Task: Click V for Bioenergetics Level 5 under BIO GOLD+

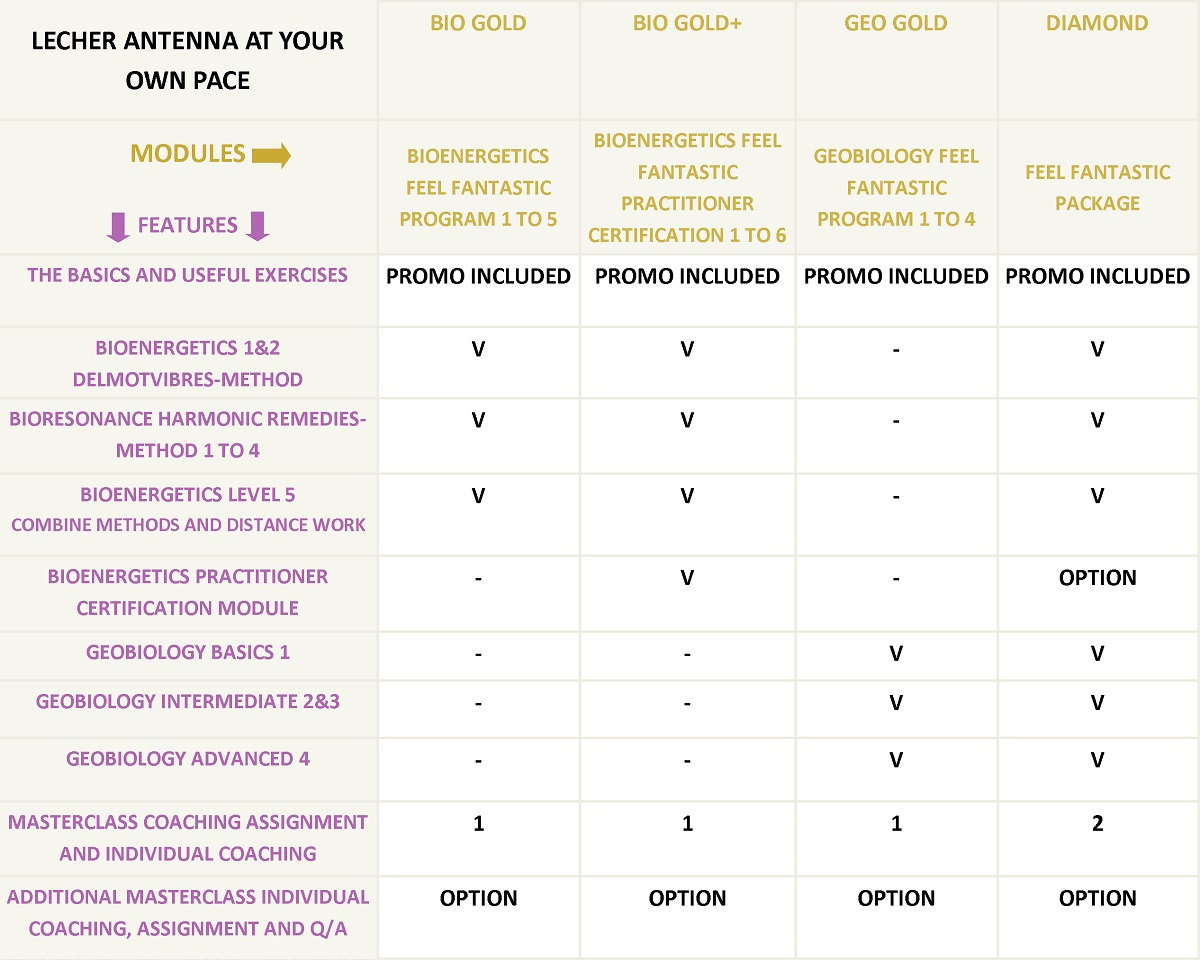Action: [x=687, y=495]
